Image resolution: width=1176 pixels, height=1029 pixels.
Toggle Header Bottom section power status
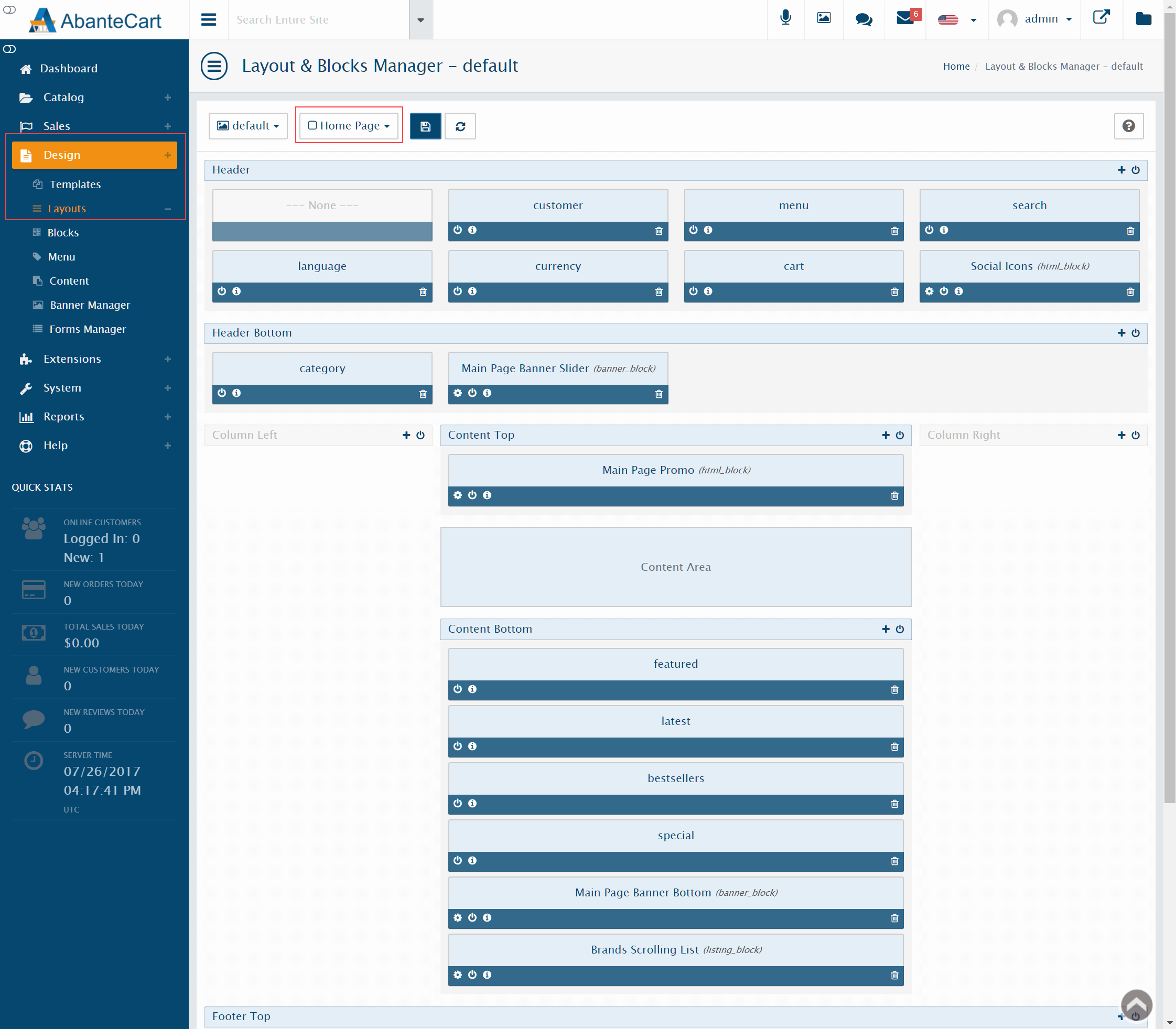click(1135, 333)
